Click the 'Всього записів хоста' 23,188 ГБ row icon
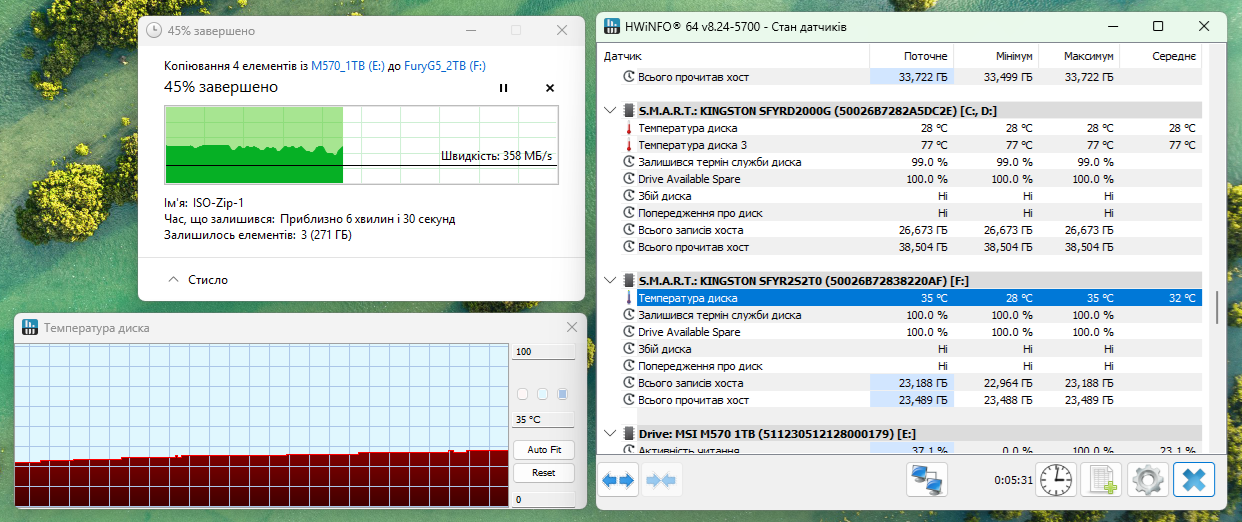The height and width of the screenshot is (522, 1242). pos(629,383)
